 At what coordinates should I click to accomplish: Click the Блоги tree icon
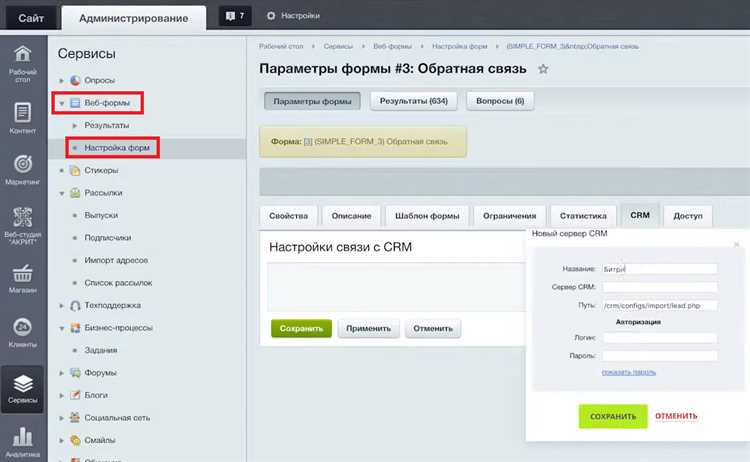coord(75,395)
